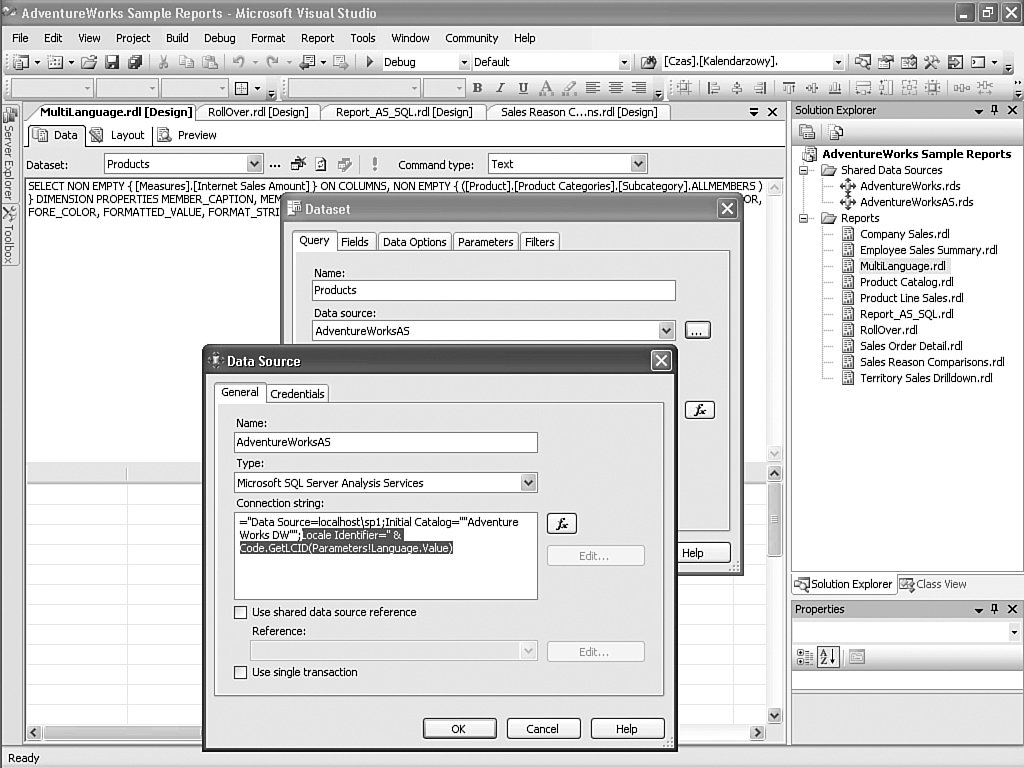The image size is (1024, 768).
Task: Click the Undo arrow icon
Action: [x=238, y=62]
